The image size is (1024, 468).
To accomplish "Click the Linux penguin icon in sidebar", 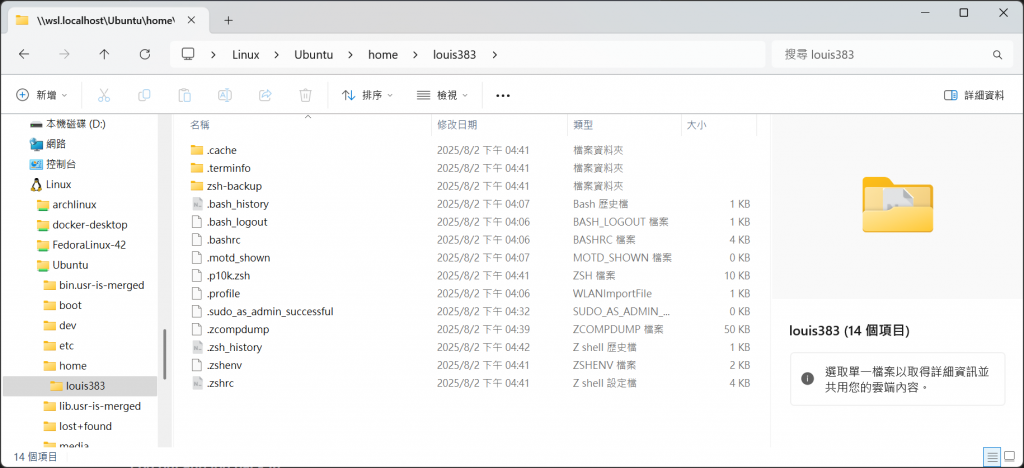I will [x=36, y=185].
